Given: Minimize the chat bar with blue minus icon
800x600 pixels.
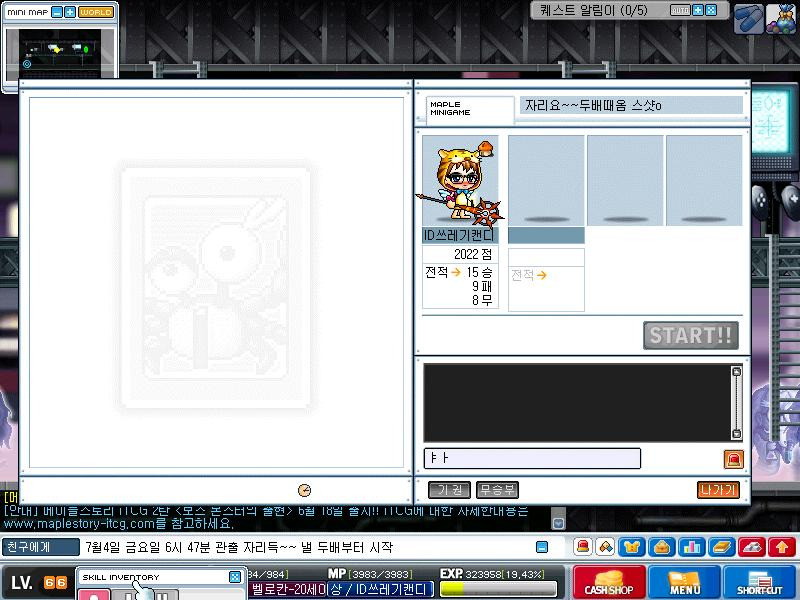Looking at the screenshot, I should [x=542, y=547].
